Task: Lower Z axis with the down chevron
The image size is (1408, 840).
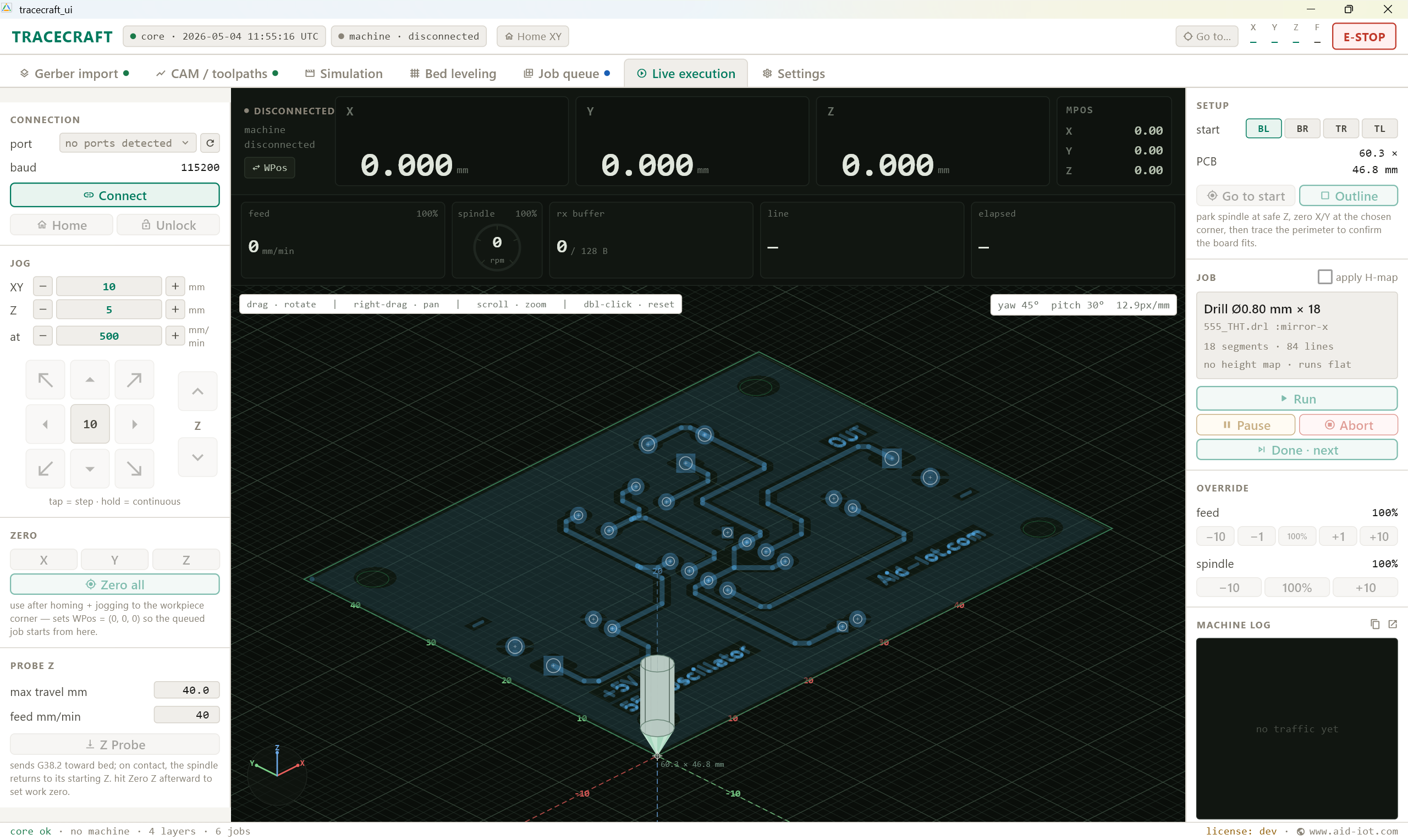Action: (197, 457)
